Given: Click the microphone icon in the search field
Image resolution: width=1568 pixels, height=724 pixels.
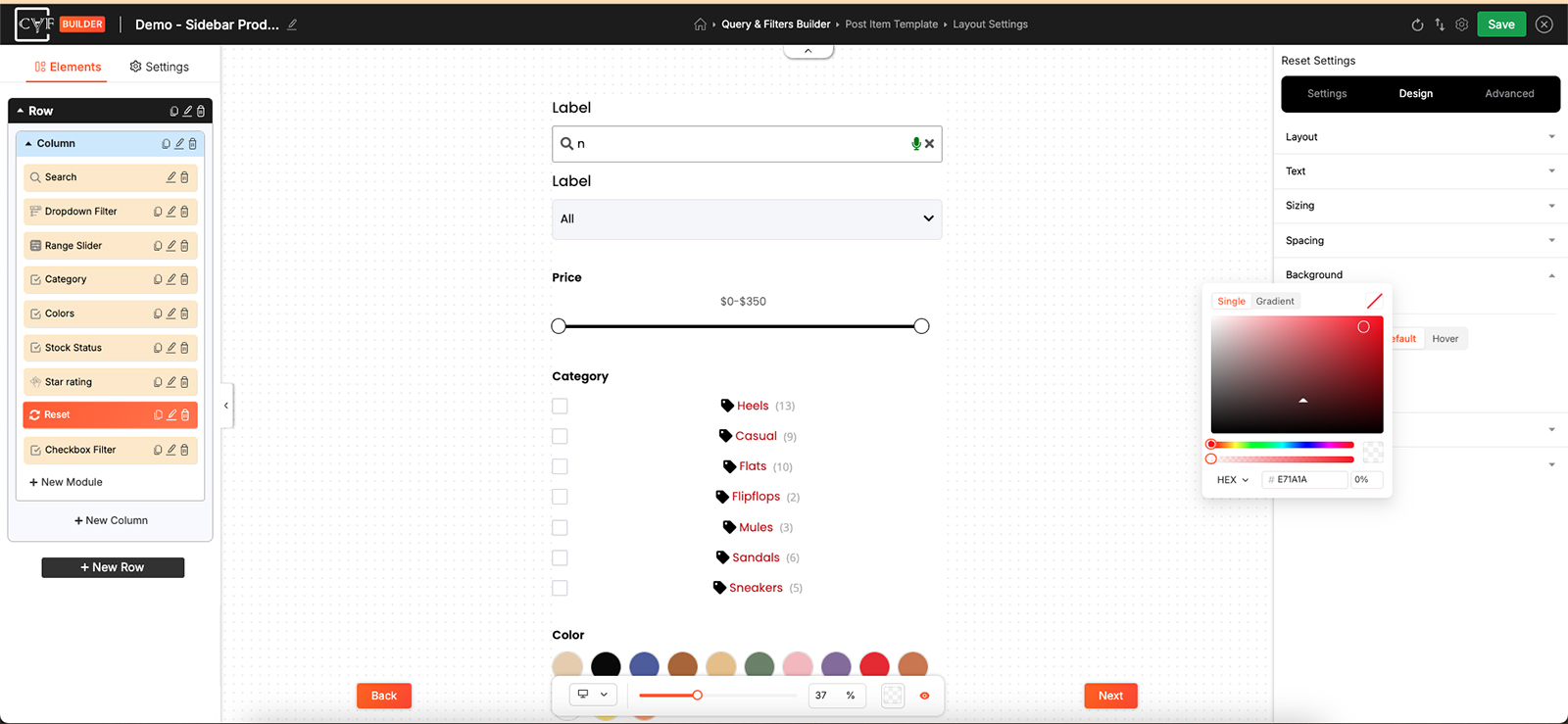Looking at the screenshot, I should click(916, 144).
